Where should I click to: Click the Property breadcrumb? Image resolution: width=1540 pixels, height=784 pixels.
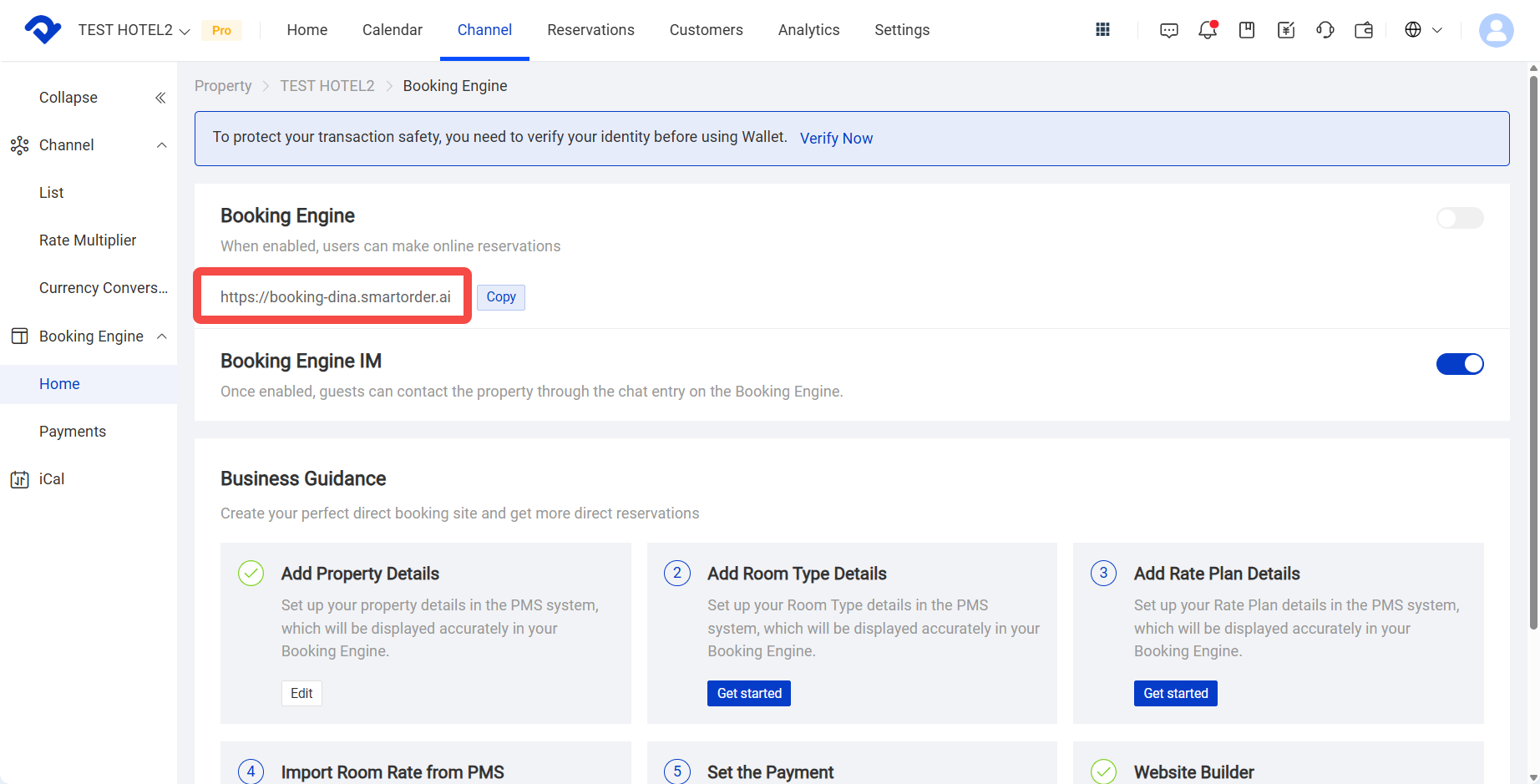(223, 86)
